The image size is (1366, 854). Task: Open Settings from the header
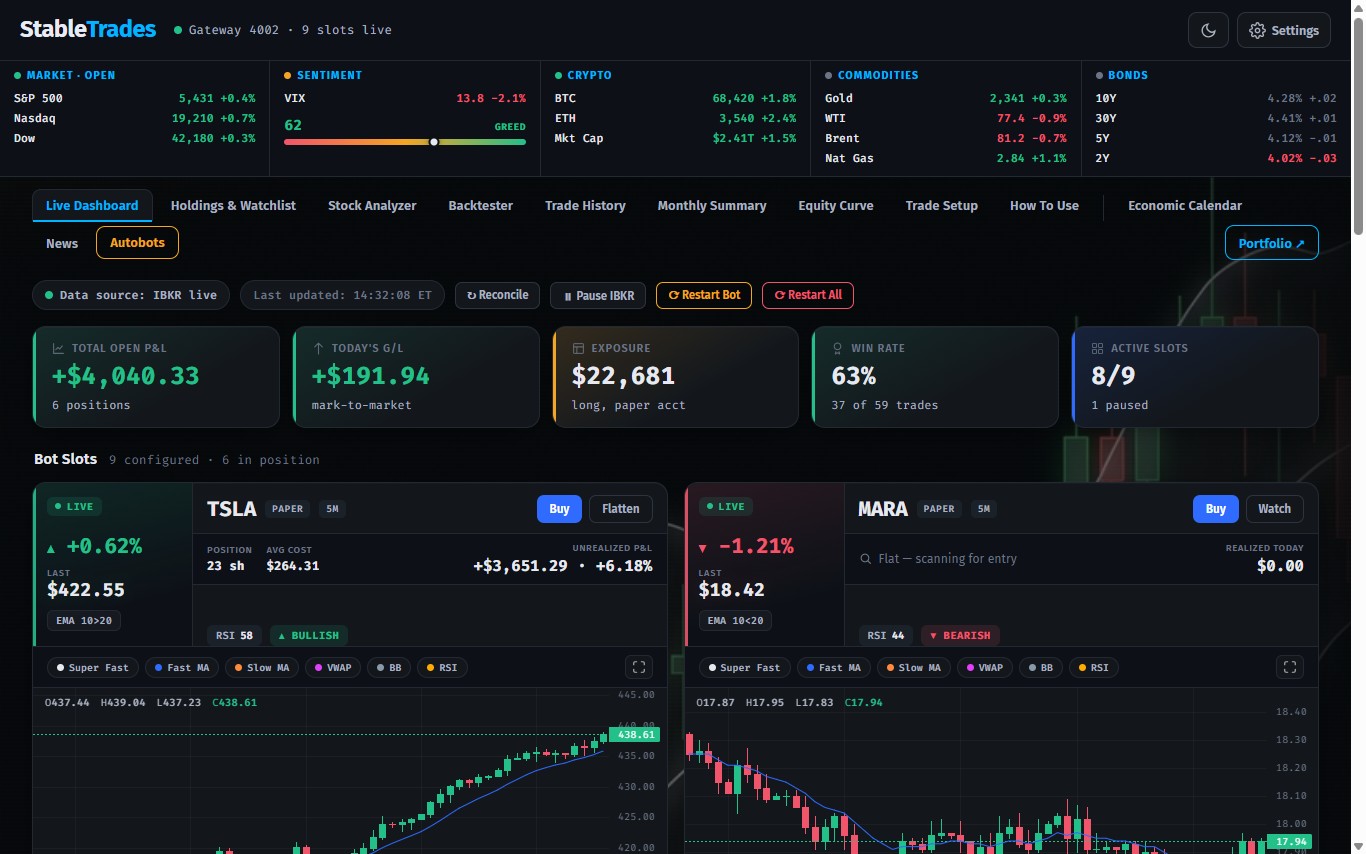click(x=1284, y=30)
